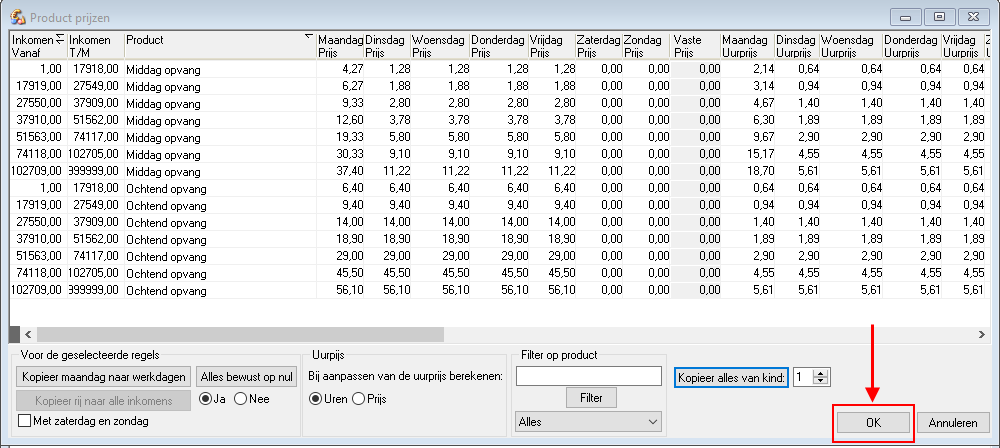
Task: Choose Prijs for uurprijs calculation
Action: tap(357, 400)
